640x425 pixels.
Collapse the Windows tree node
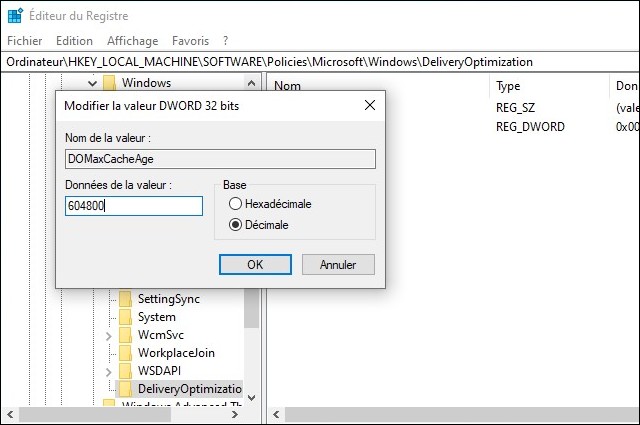[x=92, y=83]
